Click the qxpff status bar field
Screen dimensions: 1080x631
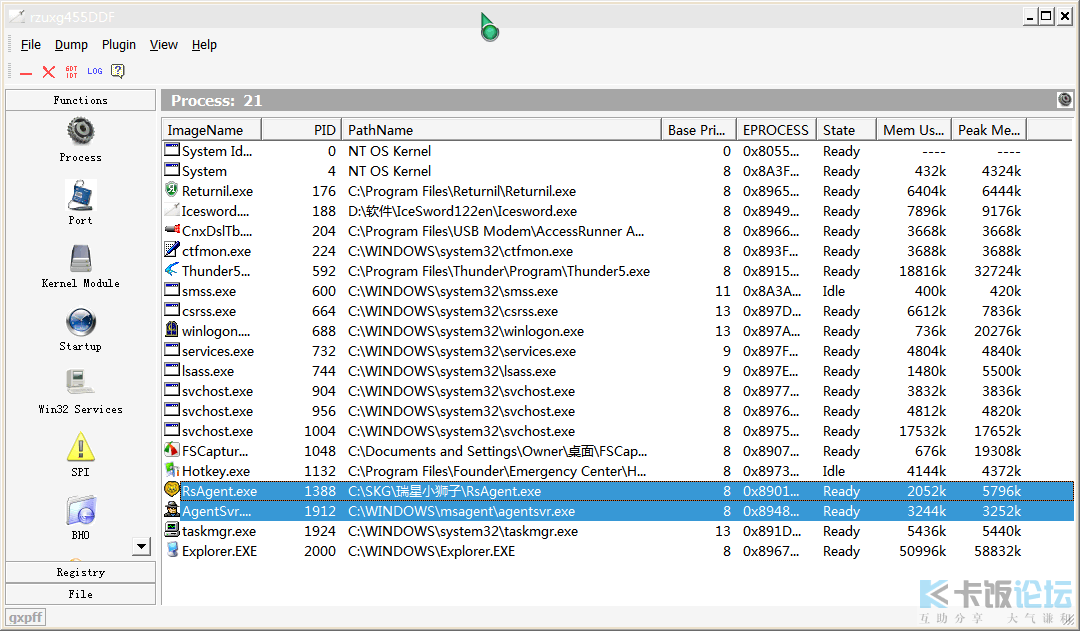click(x=25, y=617)
